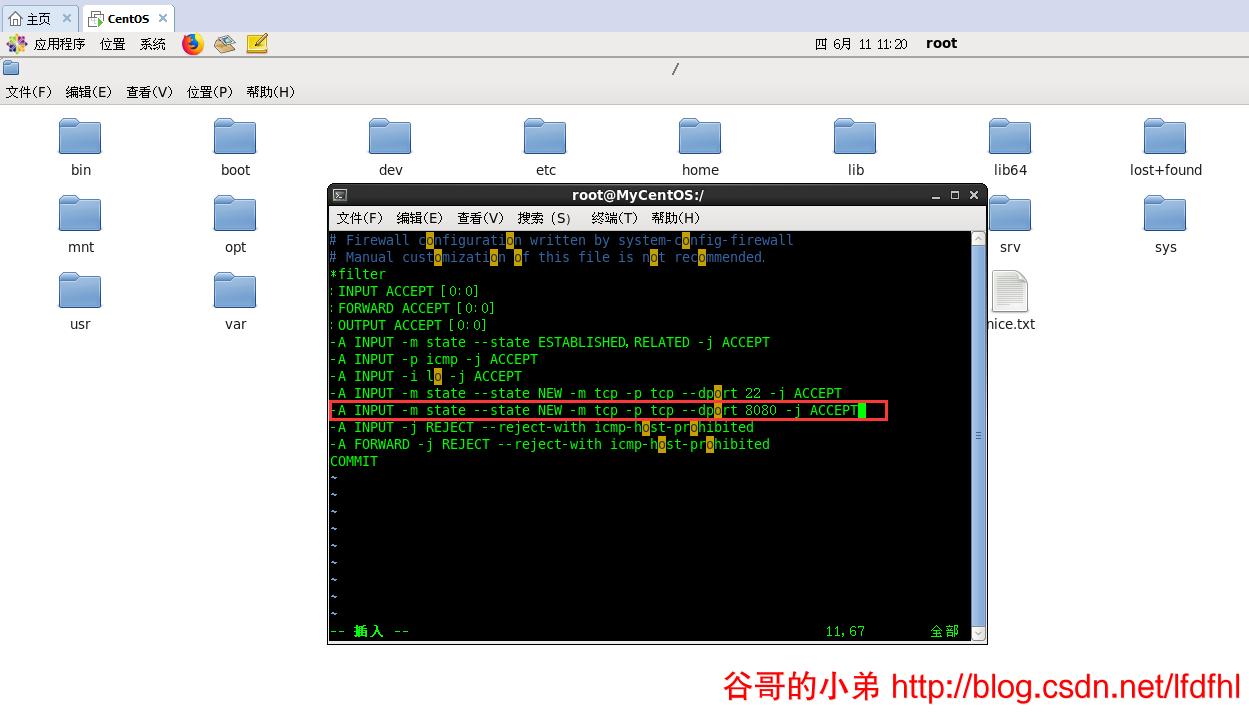The image size is (1249, 714).
Task: Select the nice.txt text file
Action: tap(1010, 291)
